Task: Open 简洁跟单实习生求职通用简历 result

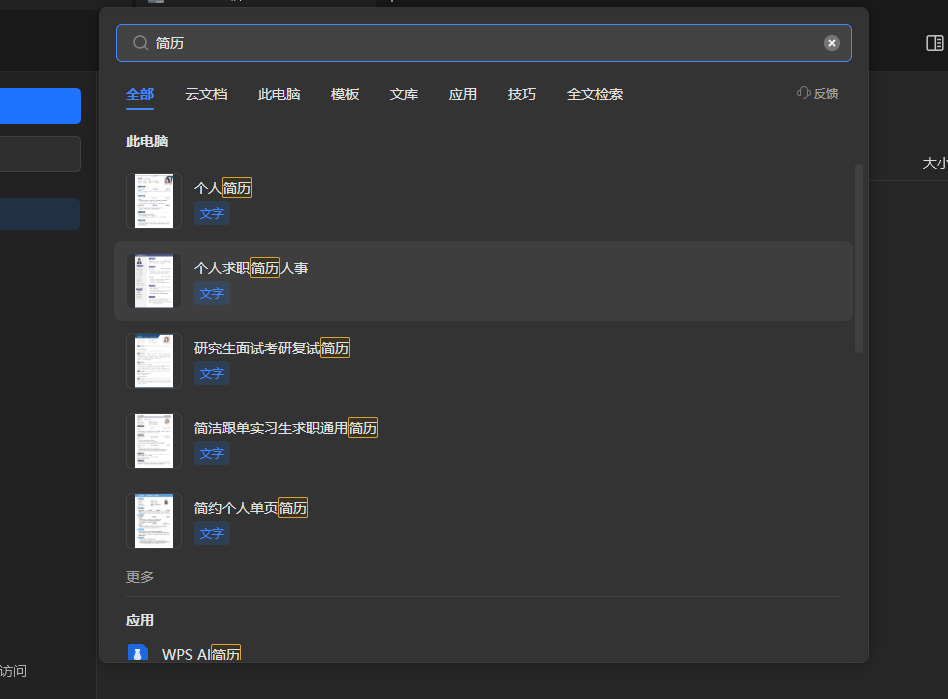Action: click(285, 428)
